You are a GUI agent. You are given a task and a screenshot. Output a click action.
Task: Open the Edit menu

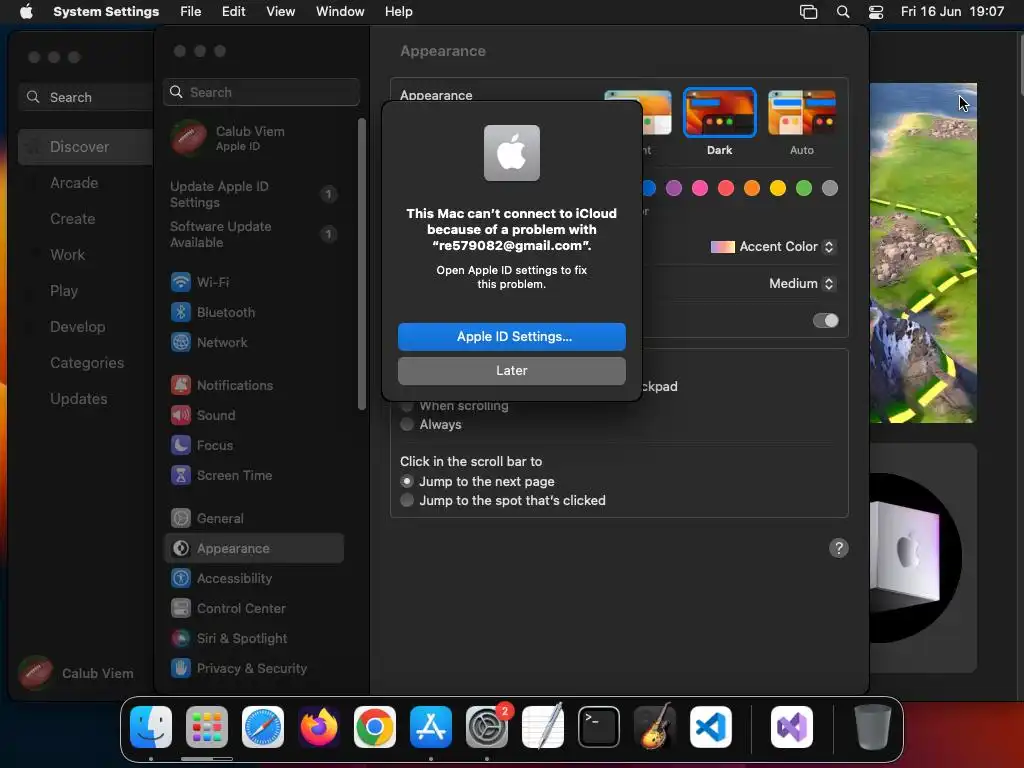coord(233,12)
